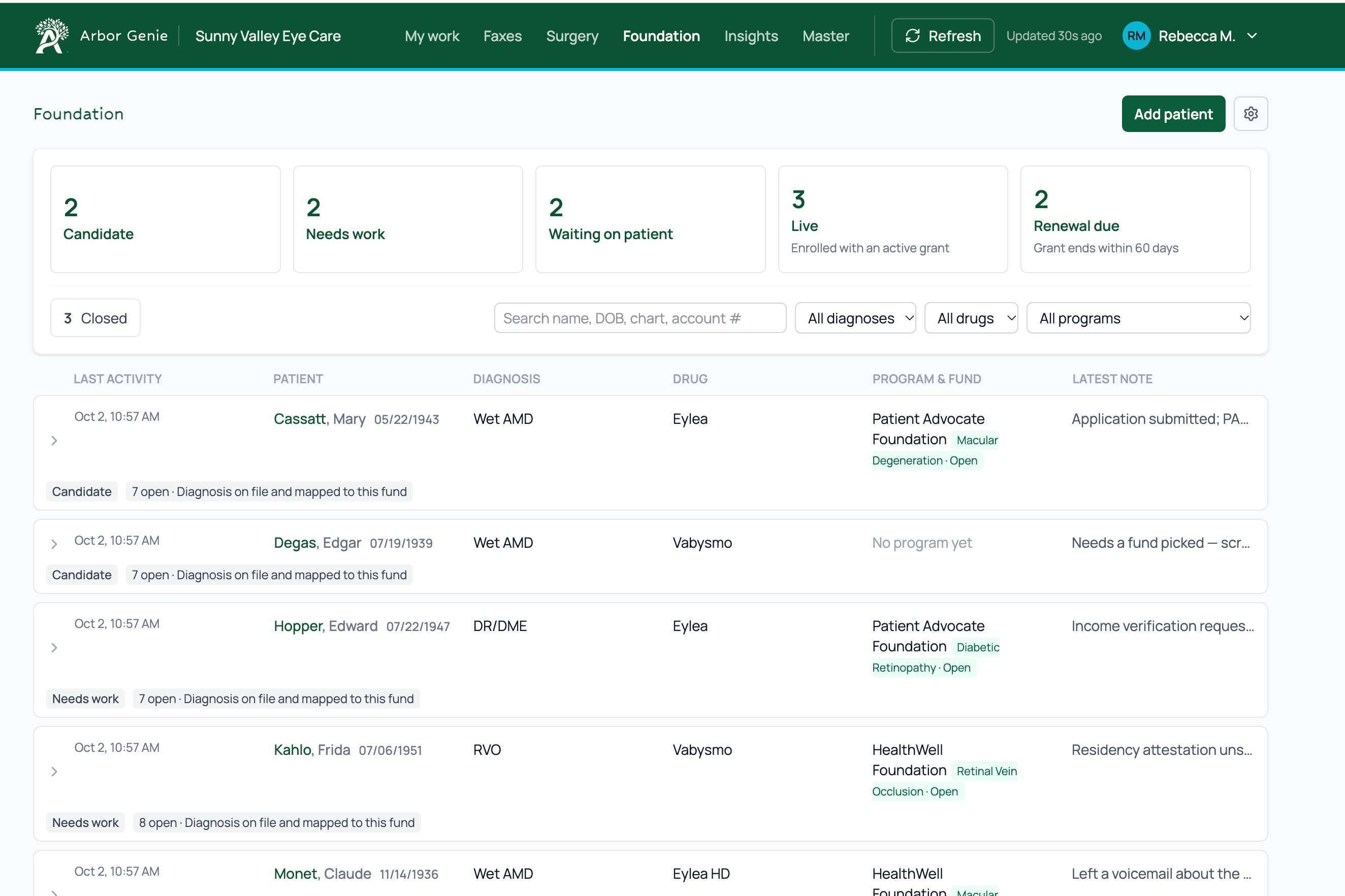Select the Foundation tab
1345x896 pixels.
click(x=661, y=36)
